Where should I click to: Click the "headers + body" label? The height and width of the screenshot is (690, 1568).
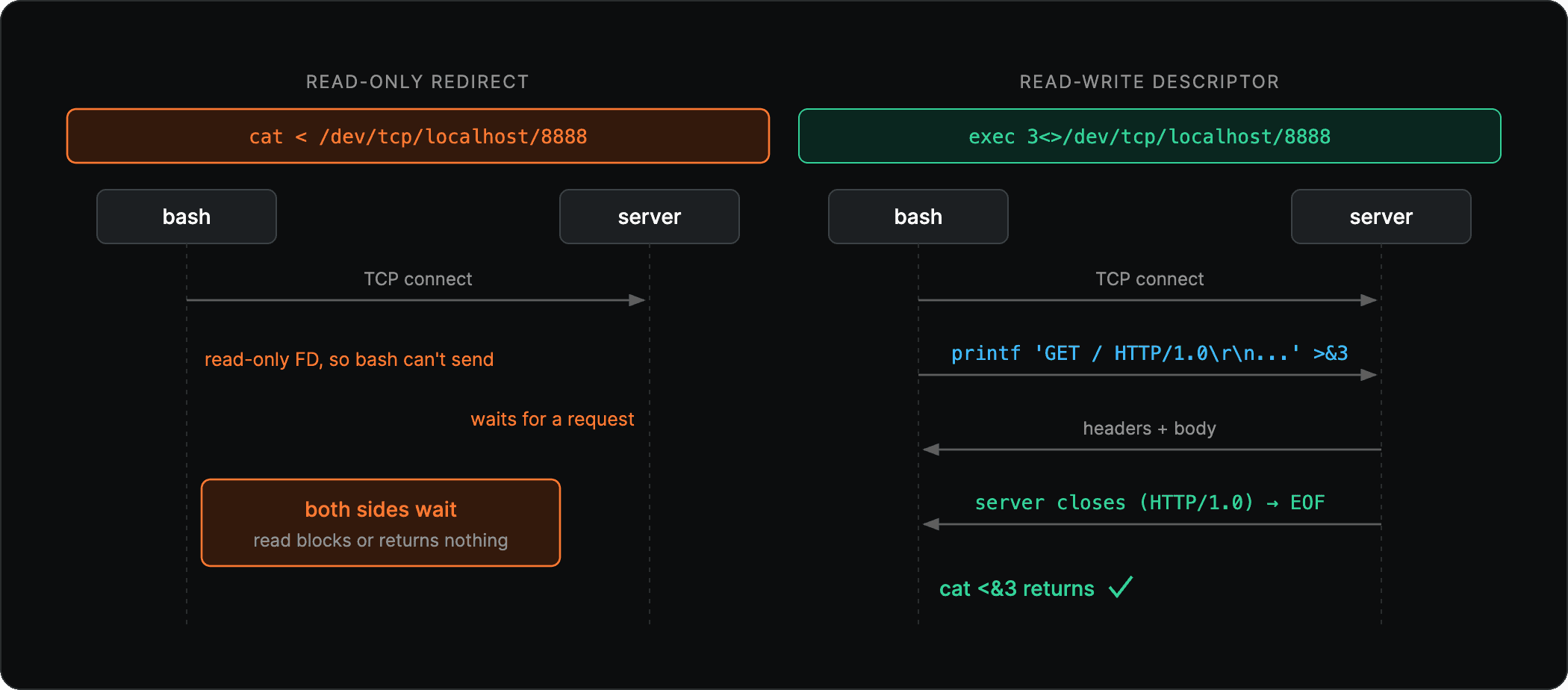click(x=1150, y=429)
